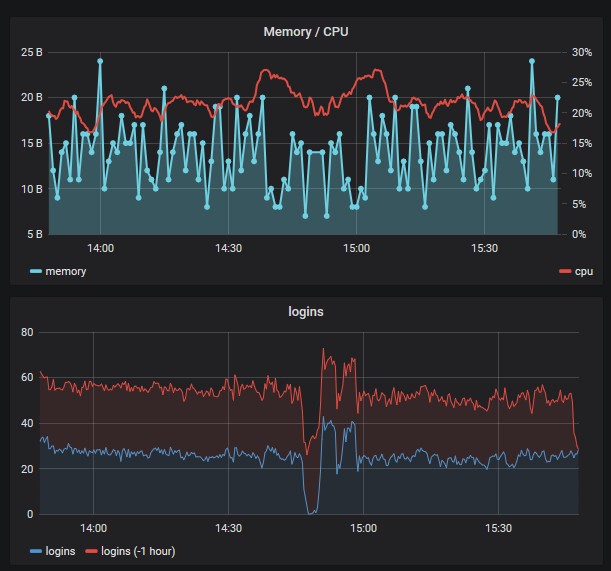This screenshot has height=571, width=611.
Task: Click the red logins (-1 hour) color swatch
Action: click(x=89, y=550)
